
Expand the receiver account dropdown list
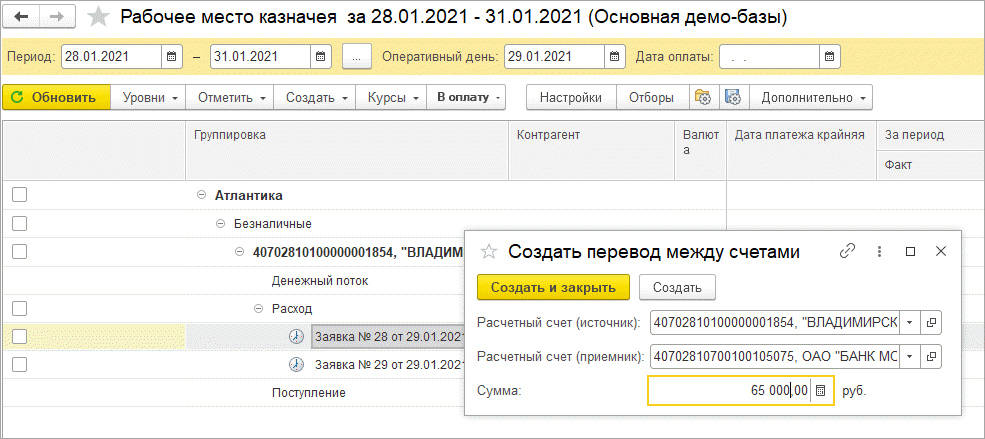(909, 356)
